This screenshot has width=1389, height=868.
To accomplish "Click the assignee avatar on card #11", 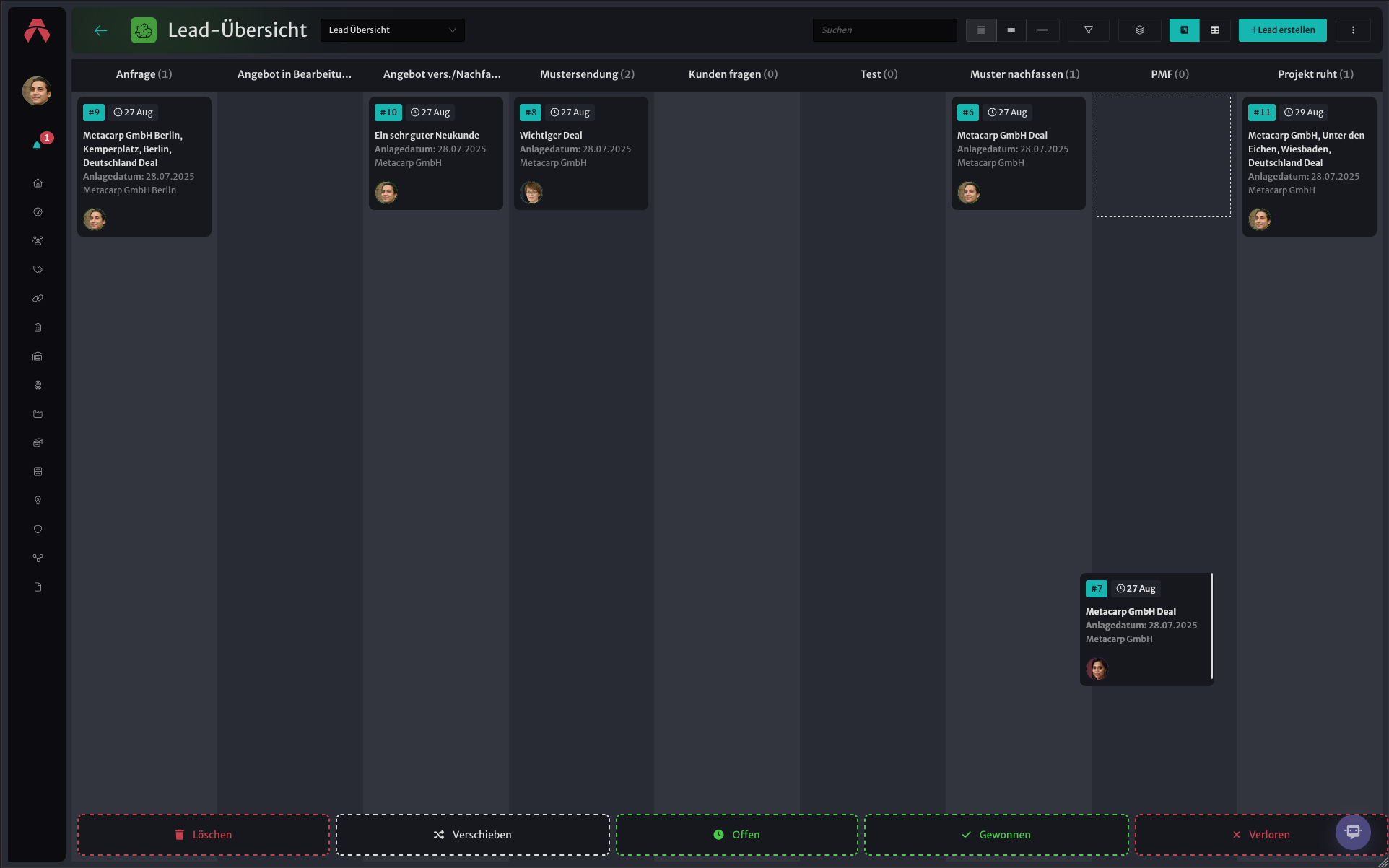I will (1260, 219).
